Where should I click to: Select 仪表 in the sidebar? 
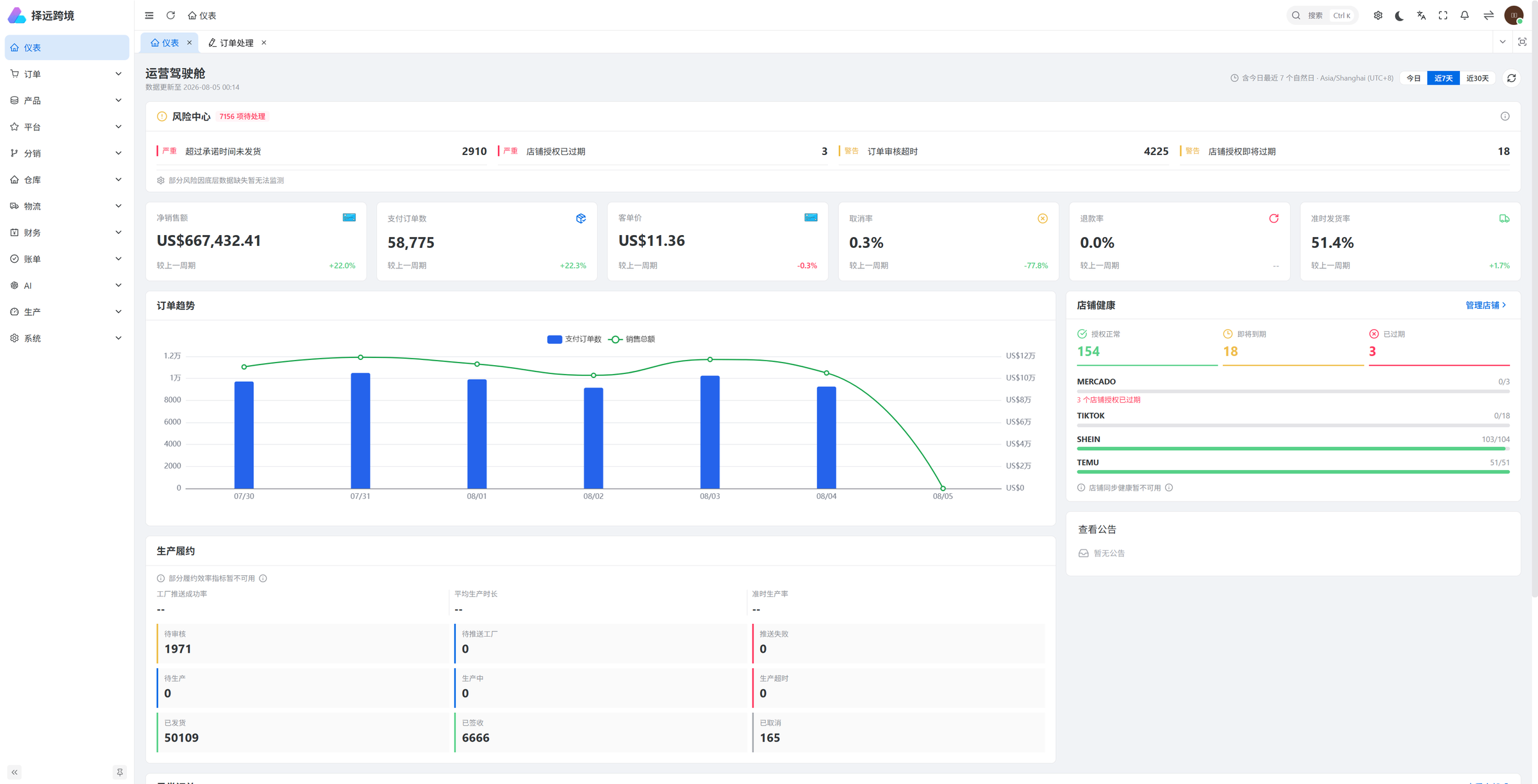pos(67,47)
